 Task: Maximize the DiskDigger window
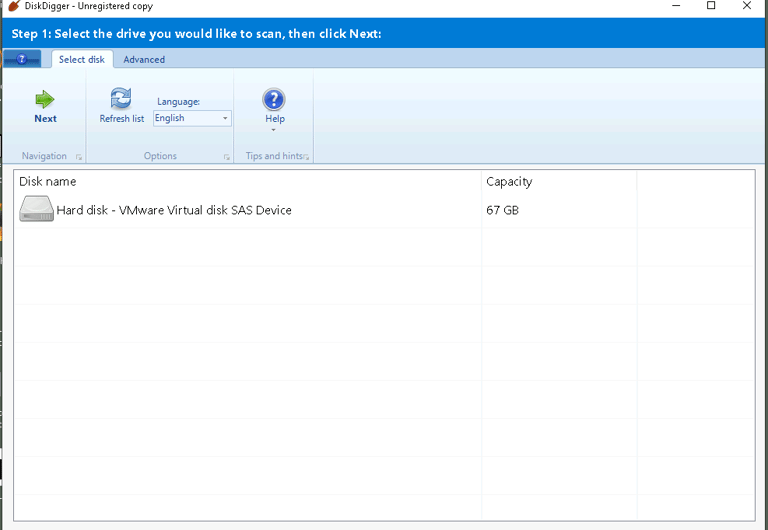tap(711, 6)
